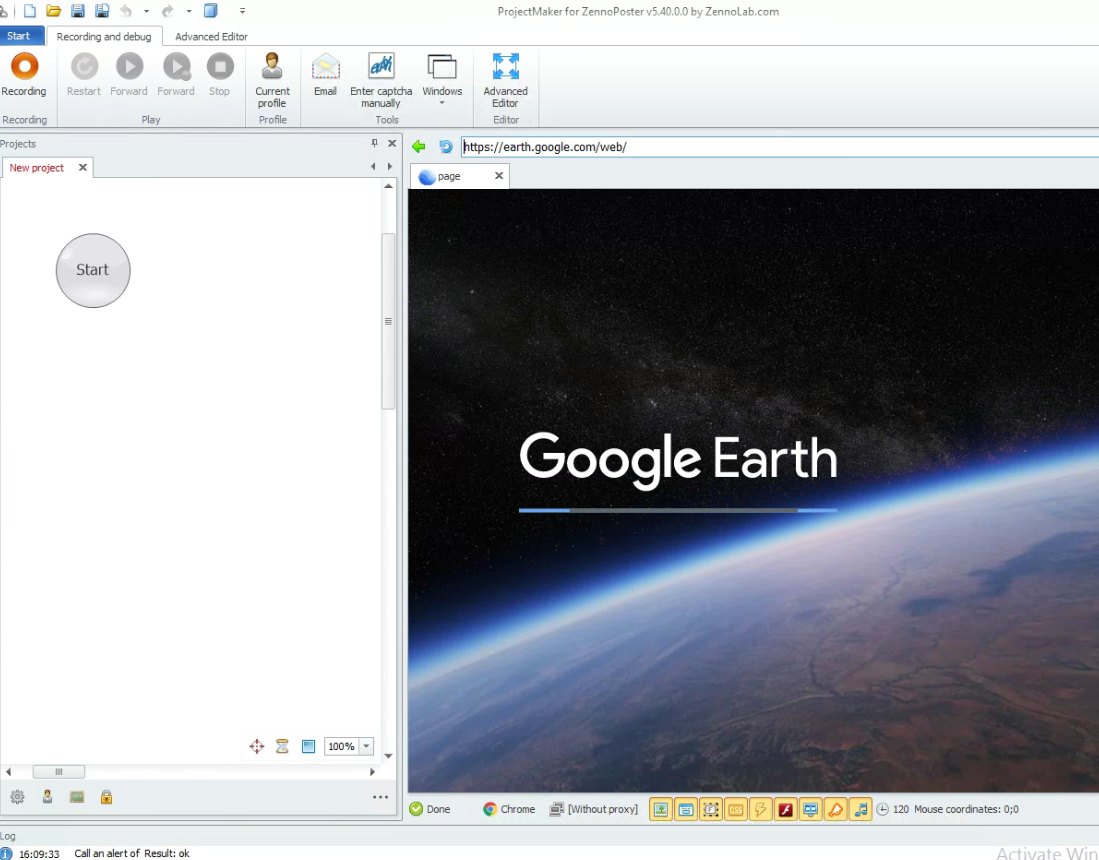Viewport: 1099px width, 860px height.
Task: Click the Start node in the project
Action: pyautogui.click(x=93, y=270)
